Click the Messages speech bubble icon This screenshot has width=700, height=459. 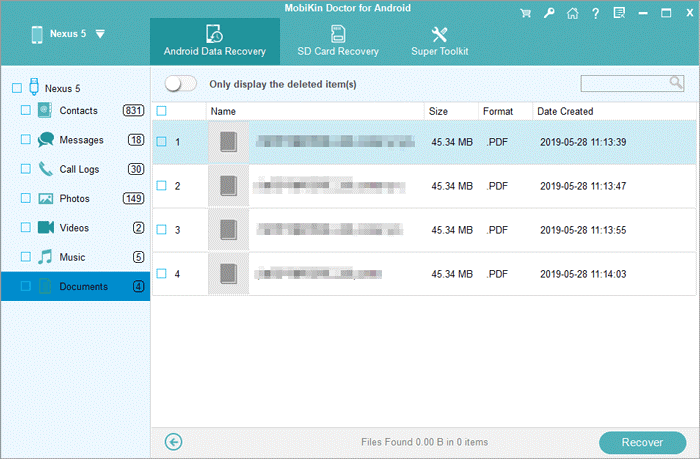[x=46, y=140]
